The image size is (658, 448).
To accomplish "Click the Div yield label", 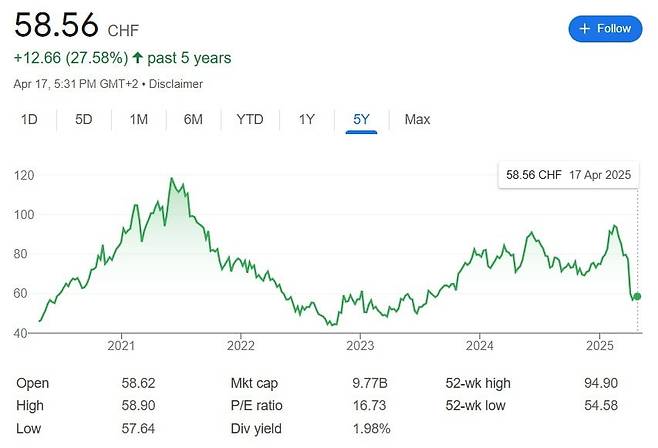I will coord(256,429).
